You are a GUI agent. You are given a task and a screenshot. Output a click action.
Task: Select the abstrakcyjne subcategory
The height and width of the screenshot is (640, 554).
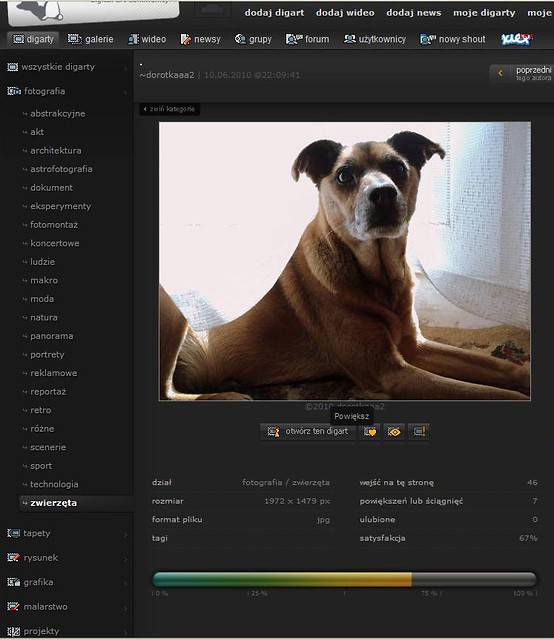tap(58, 113)
